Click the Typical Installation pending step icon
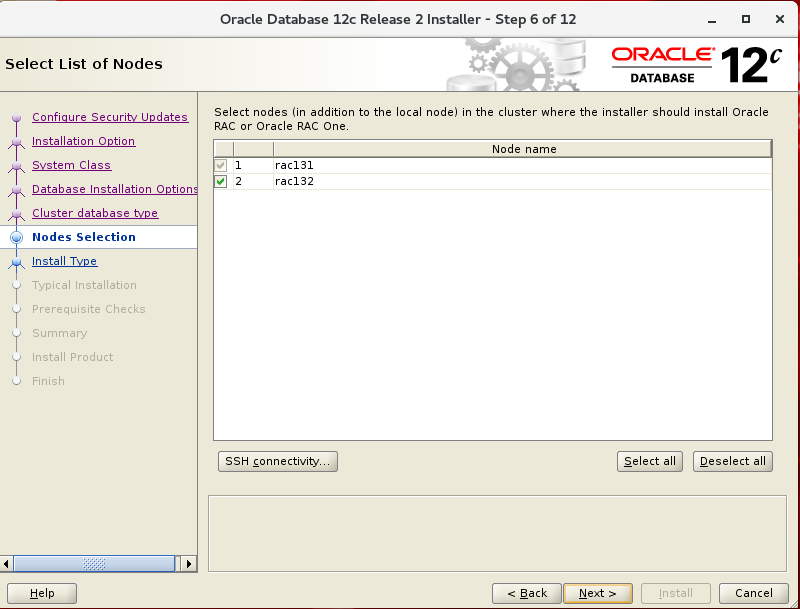This screenshot has width=800, height=609. point(16,285)
